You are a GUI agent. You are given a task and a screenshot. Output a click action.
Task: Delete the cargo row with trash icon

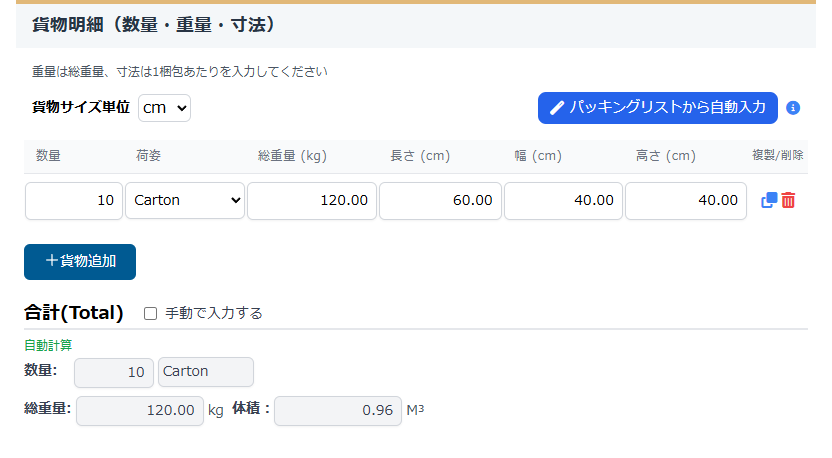(788, 200)
